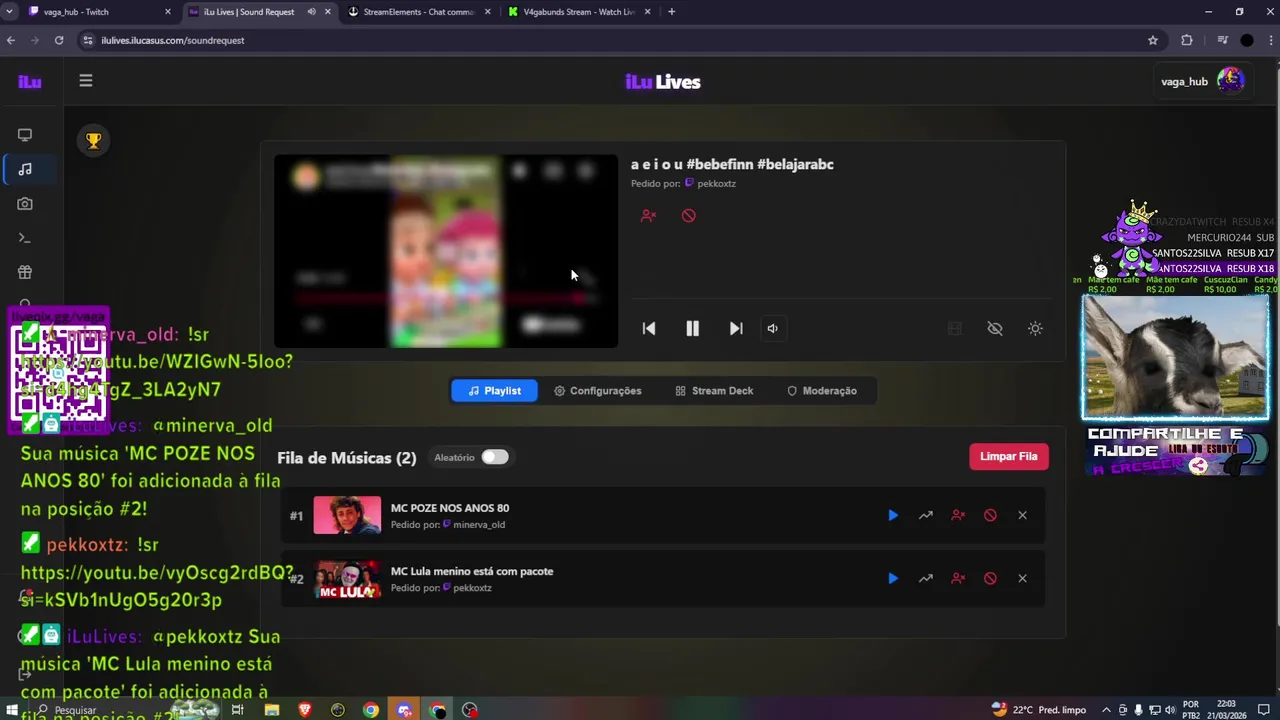Click the ban icon for the current song
This screenshot has height=720, width=1280.
click(x=689, y=216)
